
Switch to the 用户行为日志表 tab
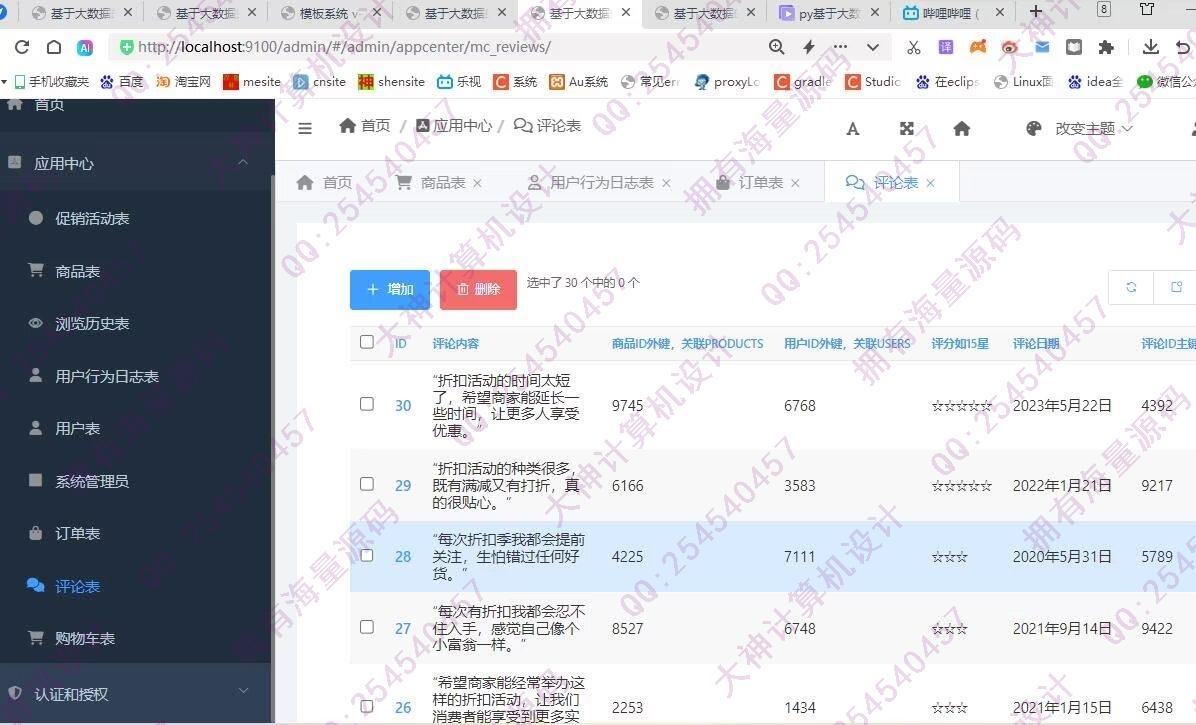[x=601, y=183]
